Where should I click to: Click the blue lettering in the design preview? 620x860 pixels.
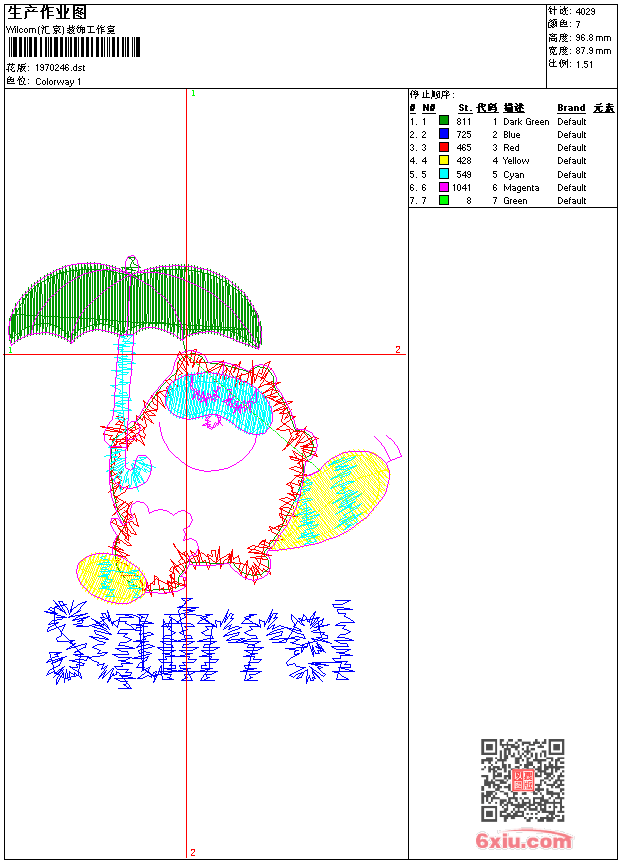[200, 643]
